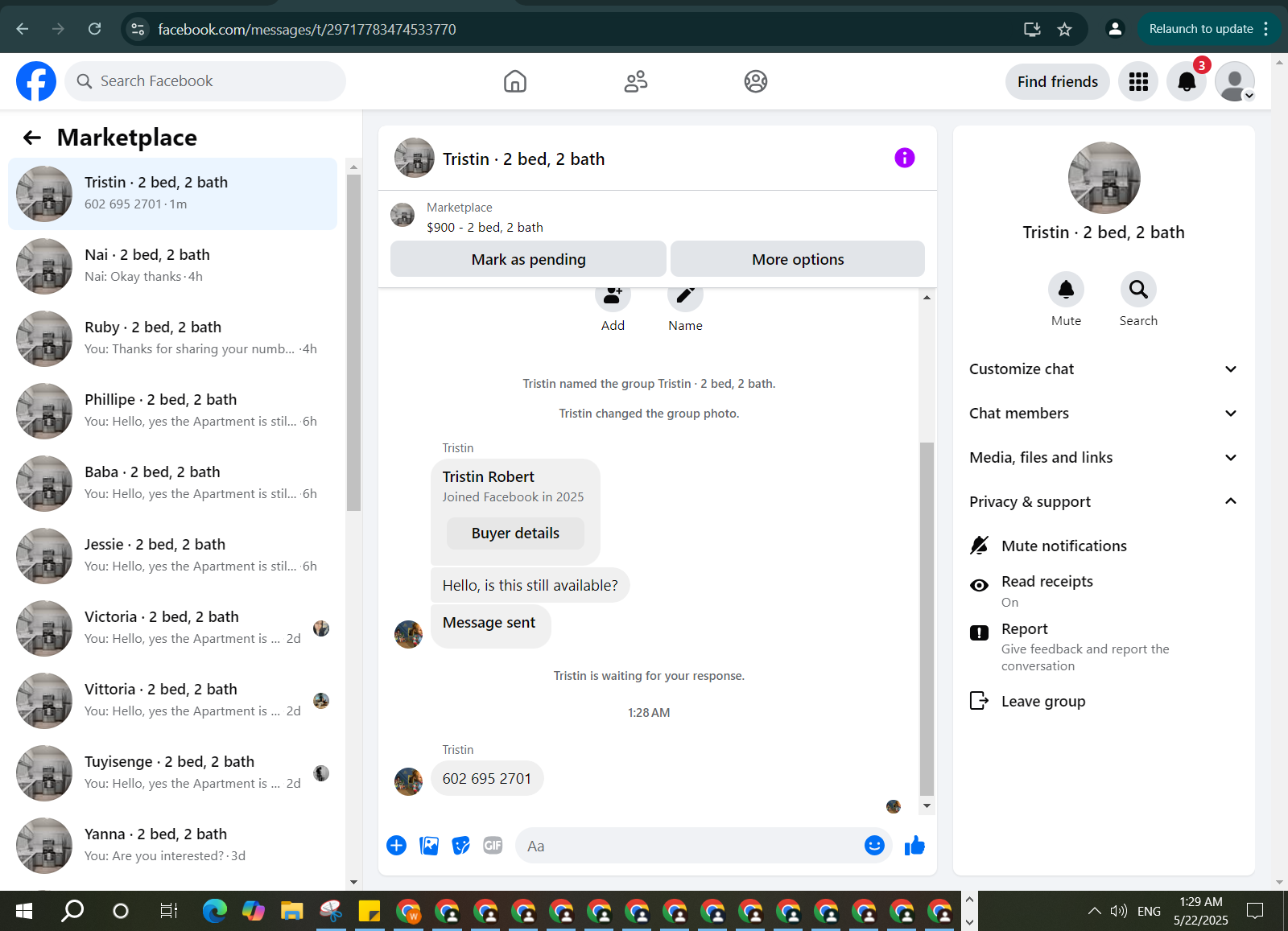Click the Leave group label
The width and height of the screenshot is (1288, 931).
[1043, 702]
